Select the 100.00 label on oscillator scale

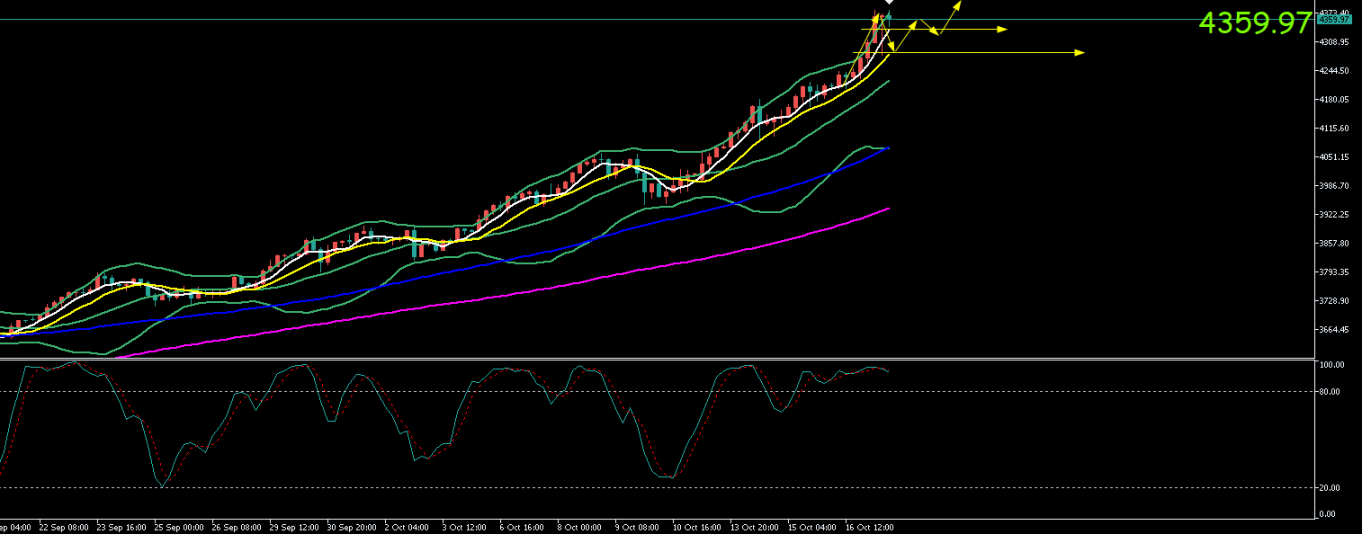tap(1331, 366)
